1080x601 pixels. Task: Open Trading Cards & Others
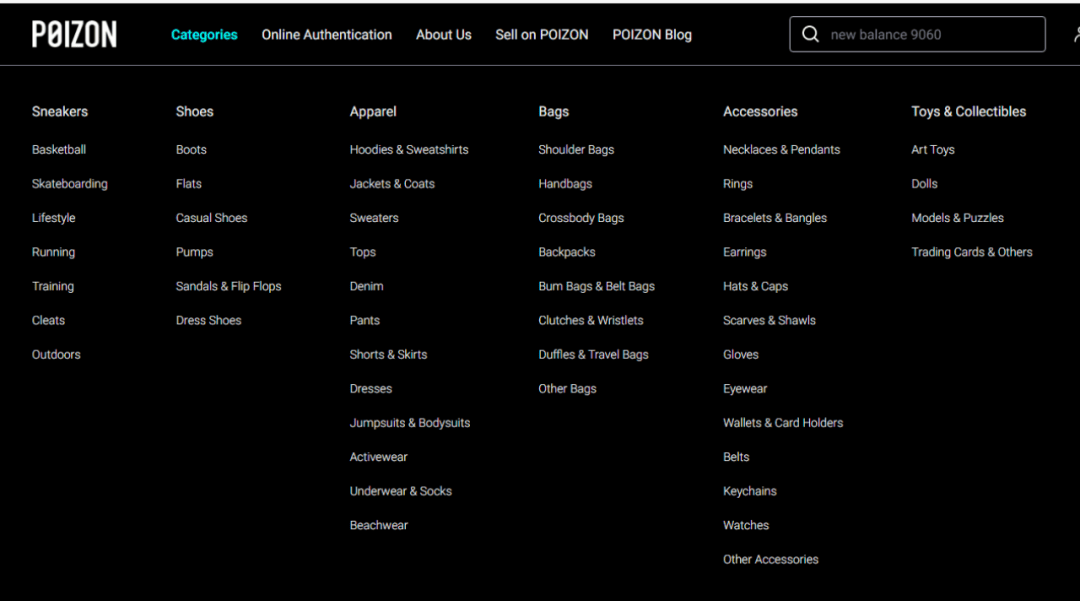coord(972,252)
